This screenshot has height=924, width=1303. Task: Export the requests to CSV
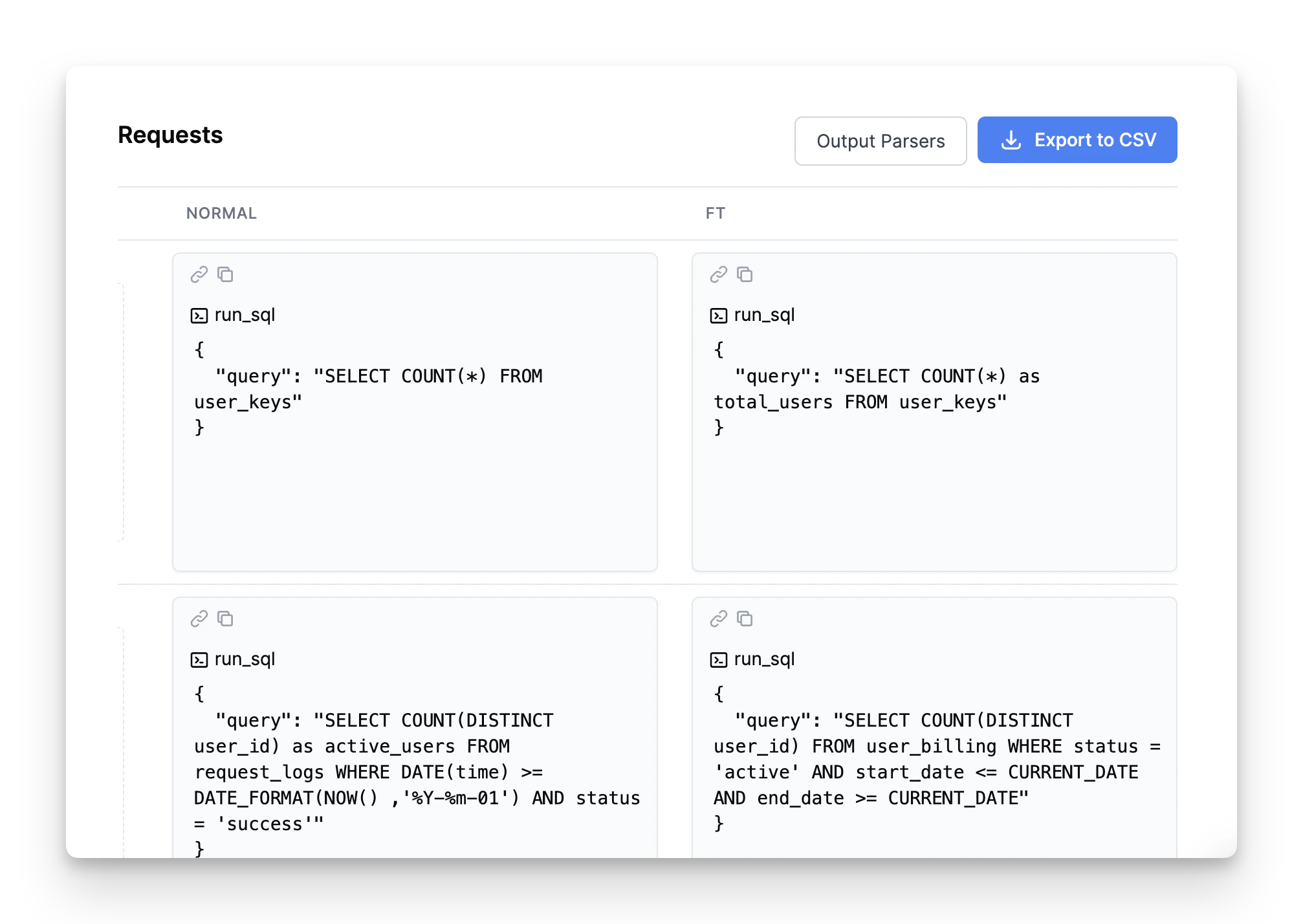tap(1077, 139)
